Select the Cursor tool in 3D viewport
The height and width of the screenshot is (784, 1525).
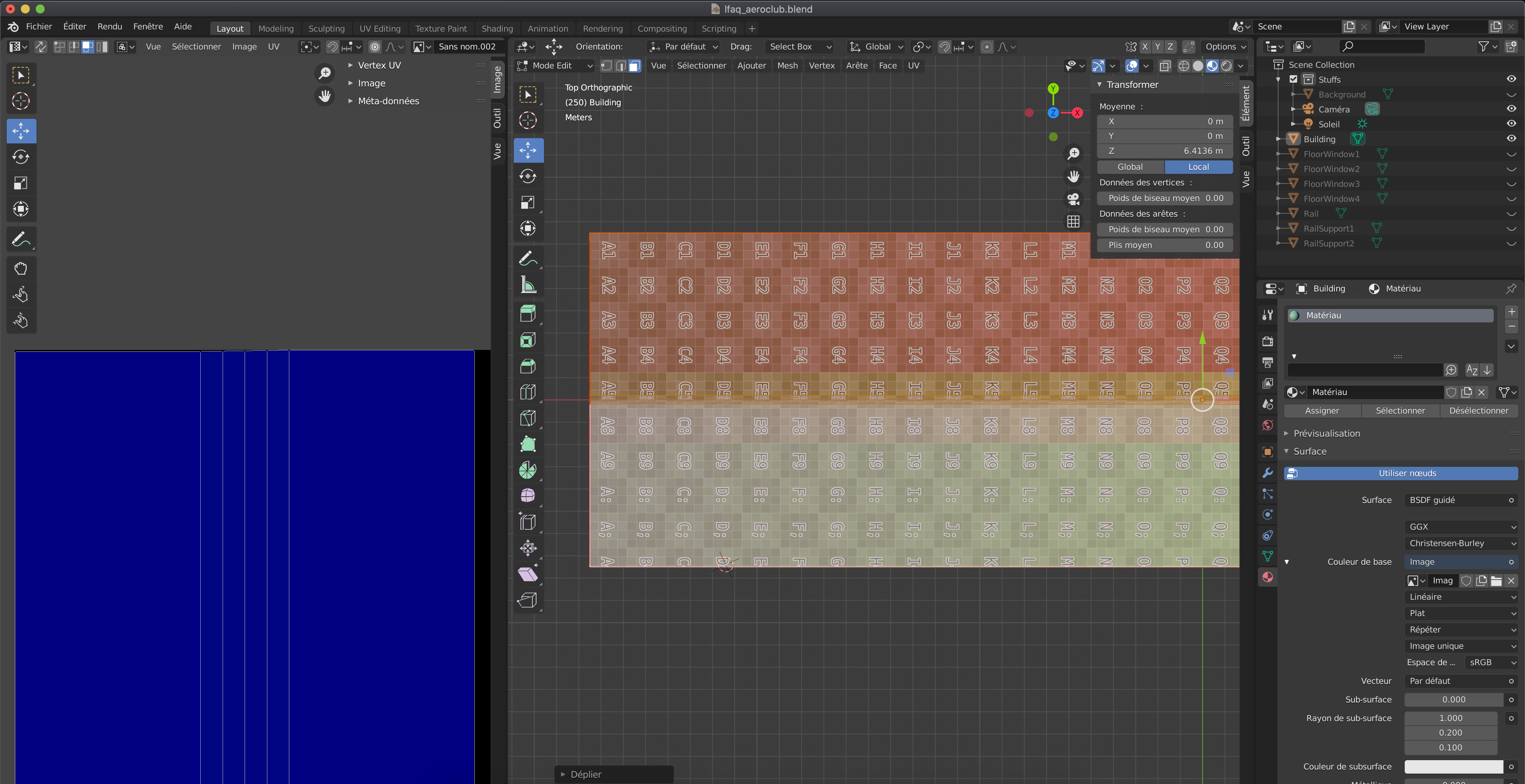[528, 120]
